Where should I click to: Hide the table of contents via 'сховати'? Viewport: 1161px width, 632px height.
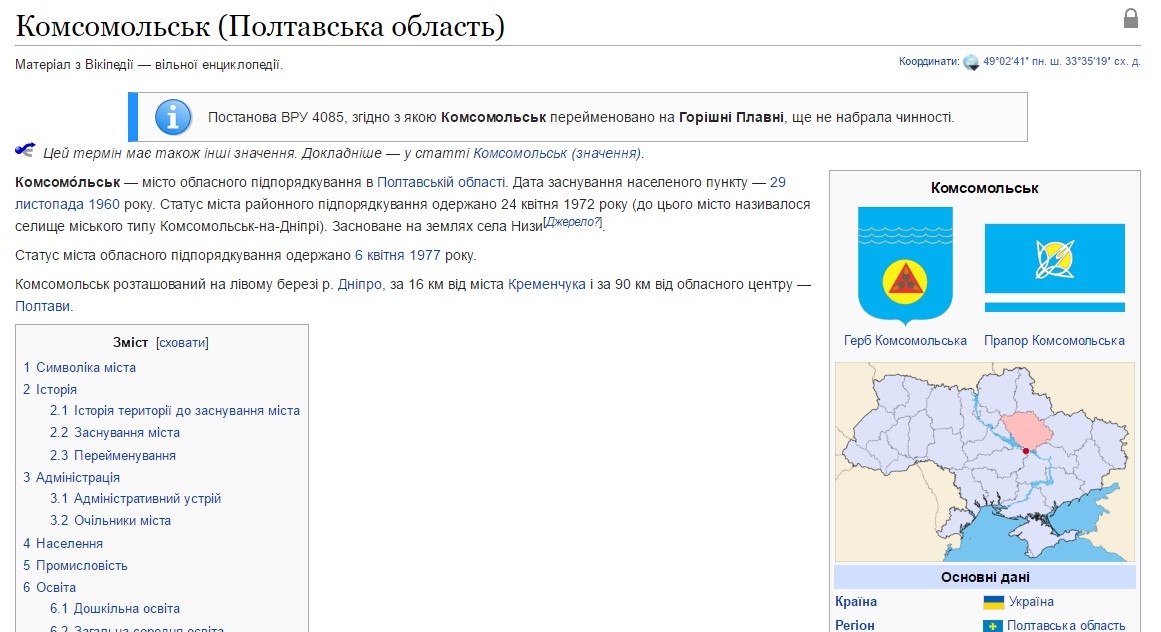[x=182, y=342]
